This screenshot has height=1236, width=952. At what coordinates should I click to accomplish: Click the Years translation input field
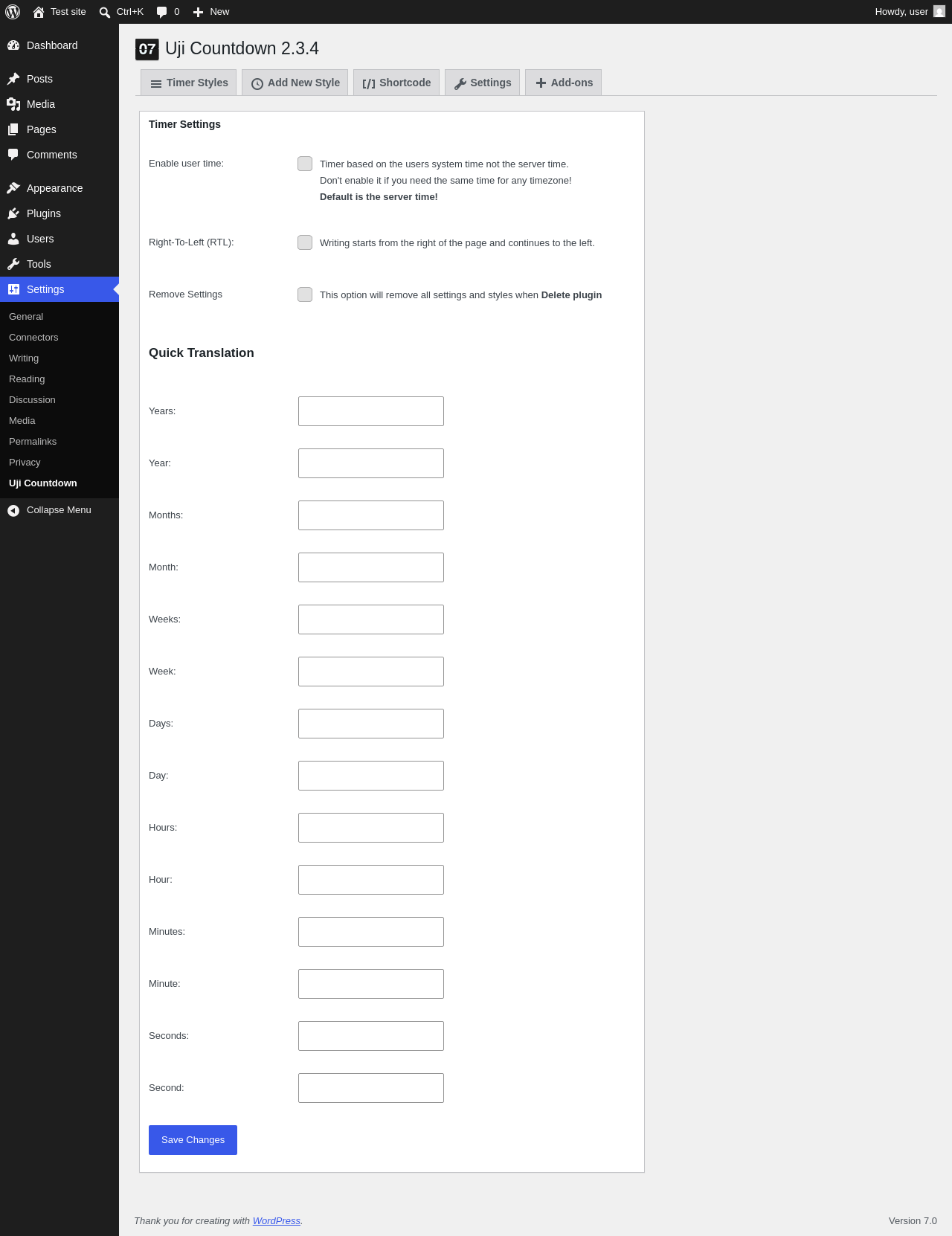point(371,411)
